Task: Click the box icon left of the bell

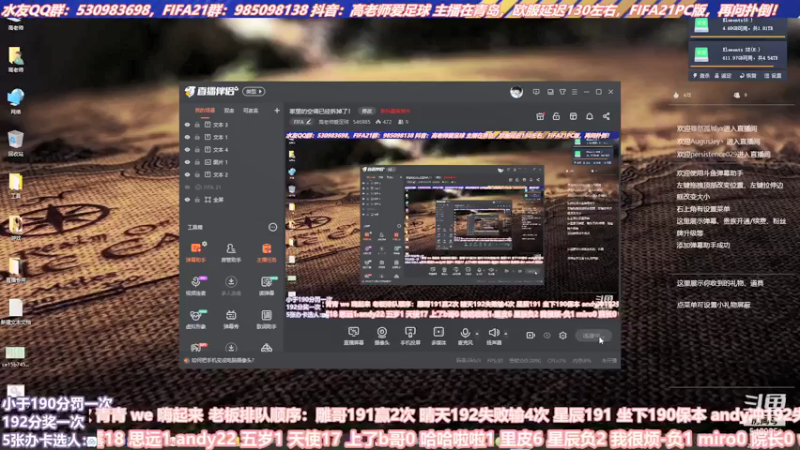Action: coord(573,116)
